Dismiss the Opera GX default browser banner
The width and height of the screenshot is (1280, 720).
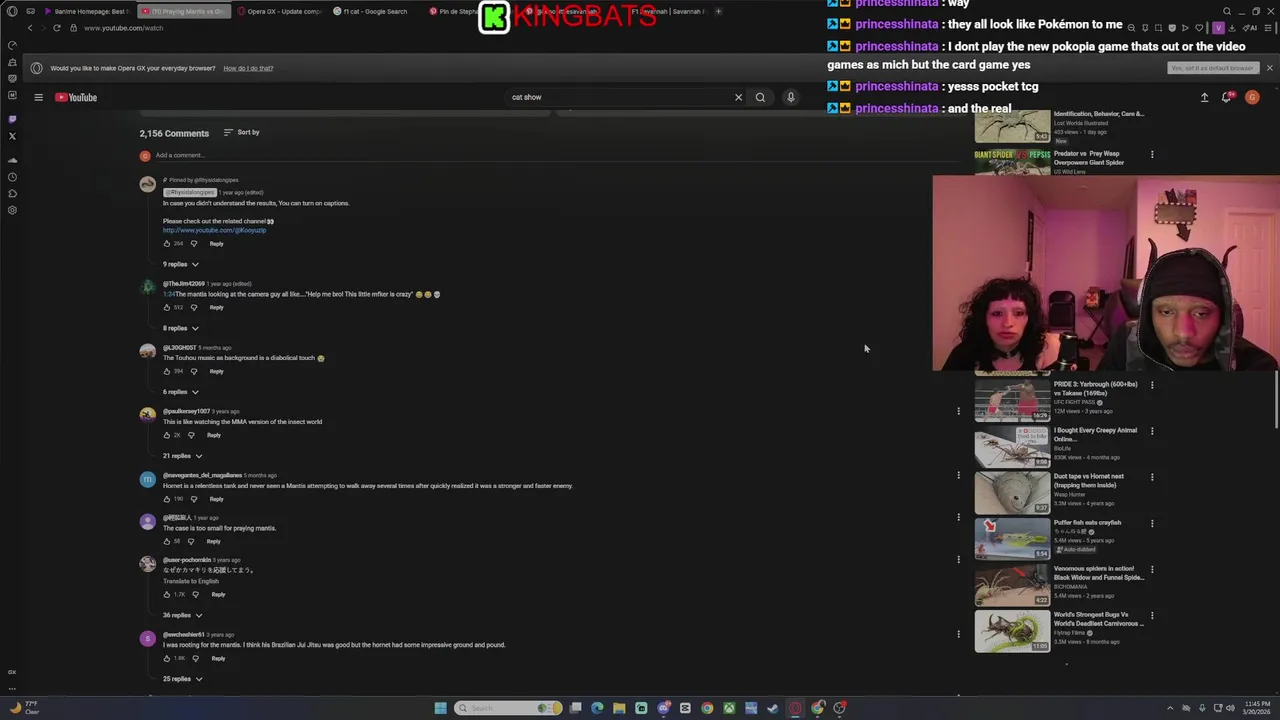pos(1269,68)
